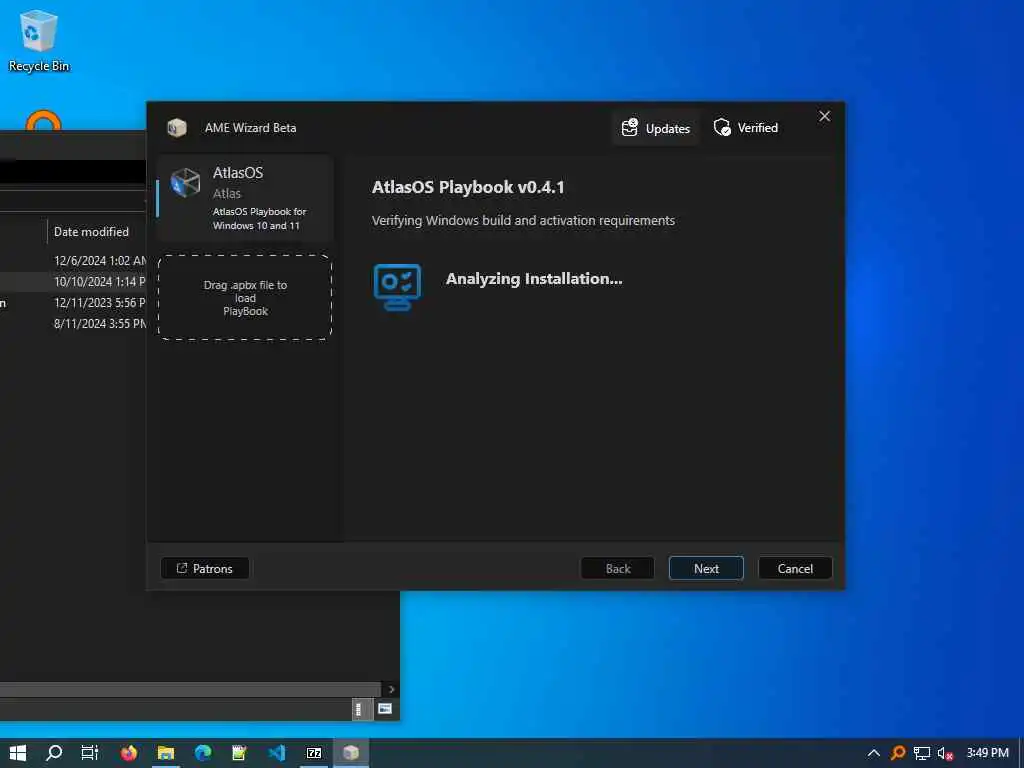
Task: Open the Recycle Bin desktop icon
Action: (x=39, y=40)
